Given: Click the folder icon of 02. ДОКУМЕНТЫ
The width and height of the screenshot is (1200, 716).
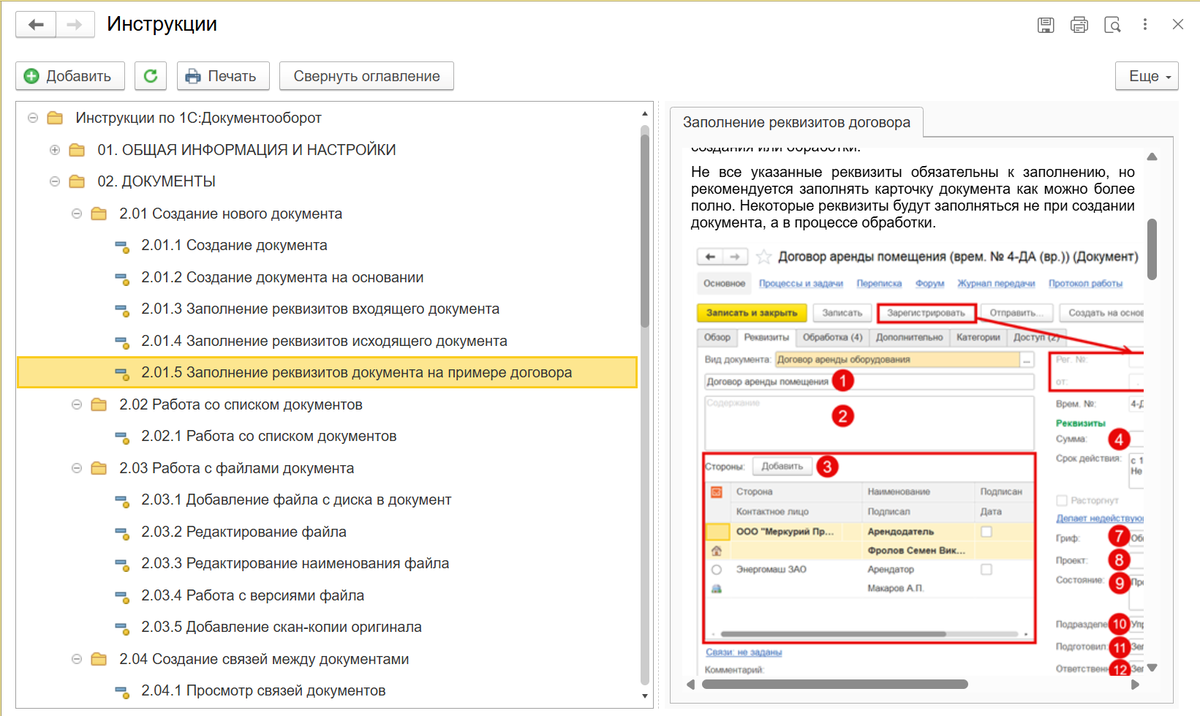Looking at the screenshot, I should (77, 182).
